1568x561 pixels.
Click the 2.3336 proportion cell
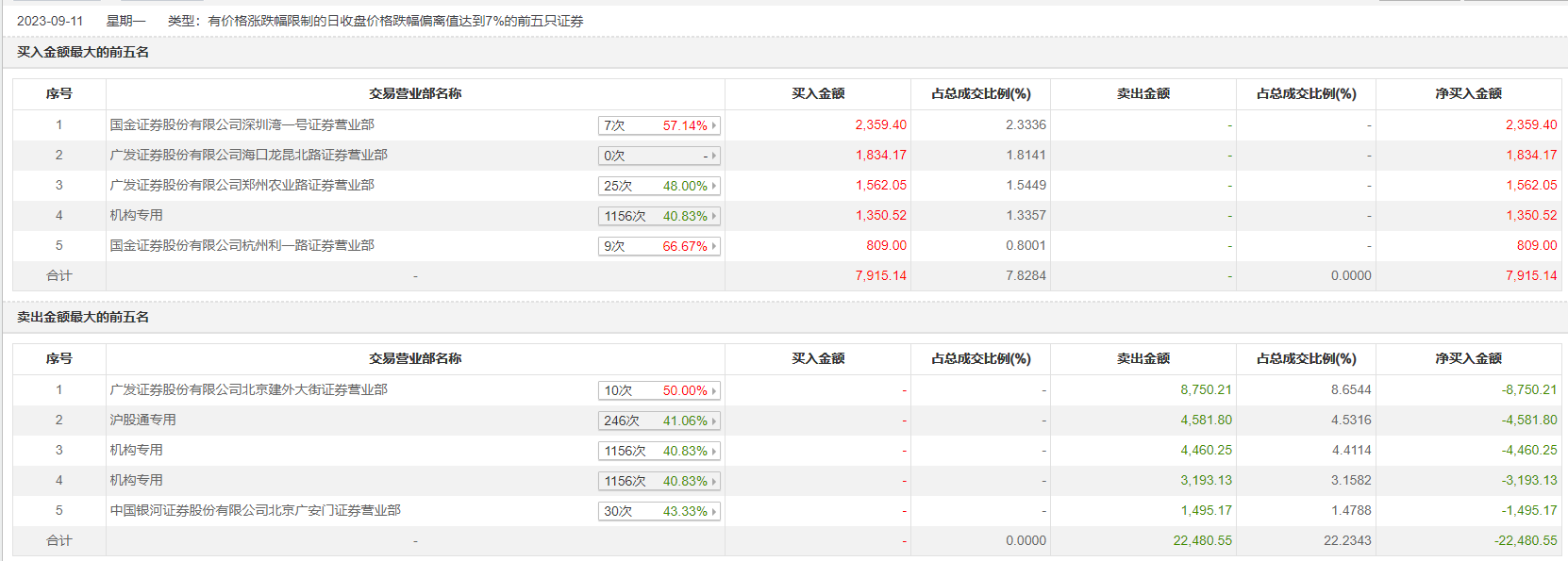coord(1026,124)
